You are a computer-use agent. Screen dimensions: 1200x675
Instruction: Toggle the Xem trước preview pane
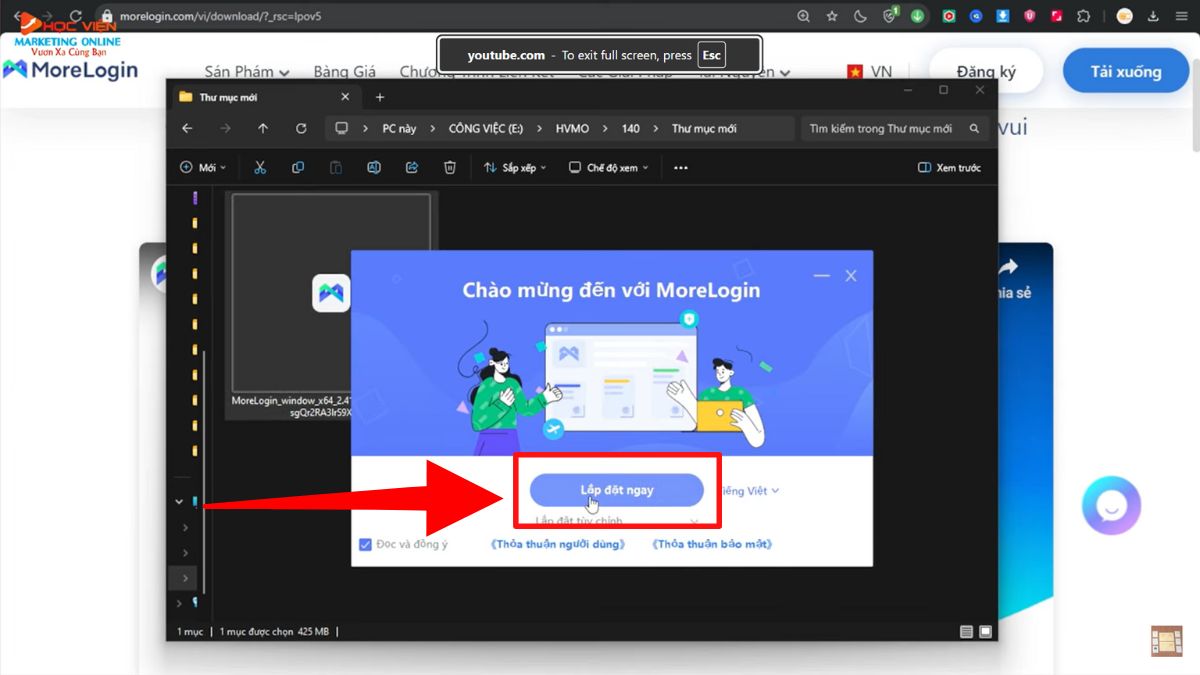950,168
